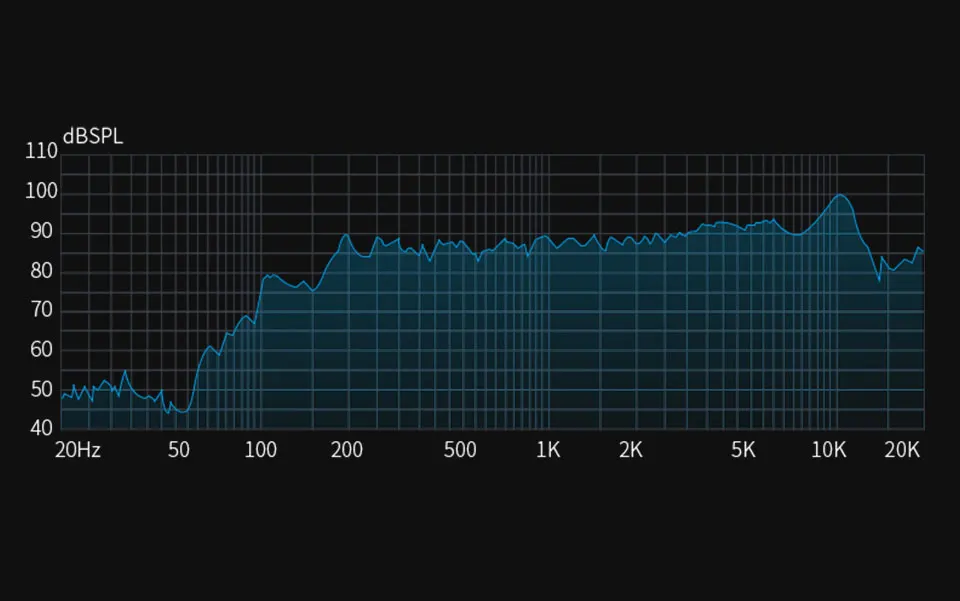Select the 1K frequency axis label
The image size is (960, 601).
point(548,450)
